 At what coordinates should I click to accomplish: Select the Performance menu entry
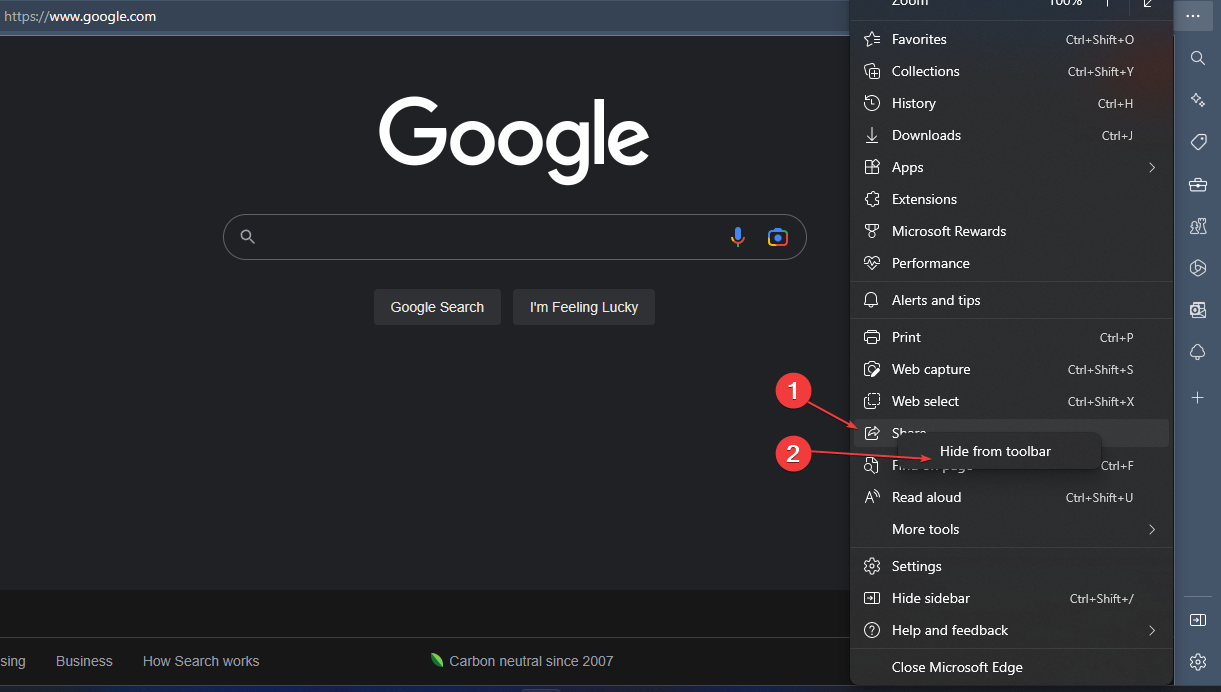(1010, 263)
